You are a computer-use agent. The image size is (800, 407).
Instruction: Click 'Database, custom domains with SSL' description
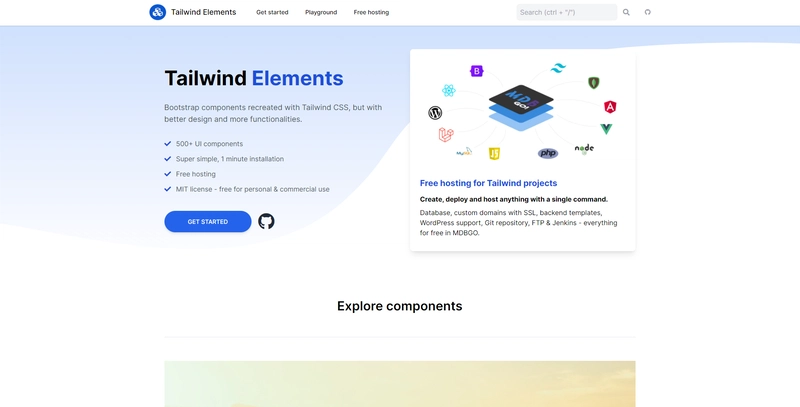518,223
